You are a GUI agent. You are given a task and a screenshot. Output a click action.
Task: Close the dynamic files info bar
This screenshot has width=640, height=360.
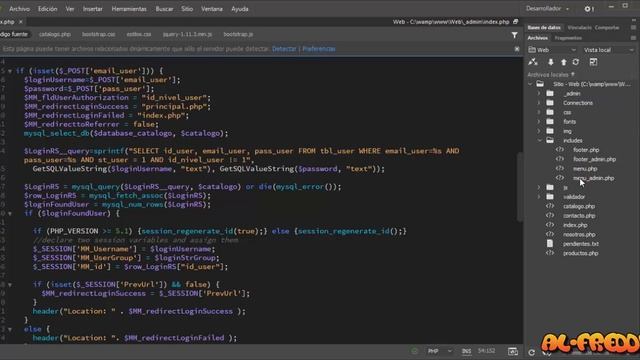(x=517, y=49)
